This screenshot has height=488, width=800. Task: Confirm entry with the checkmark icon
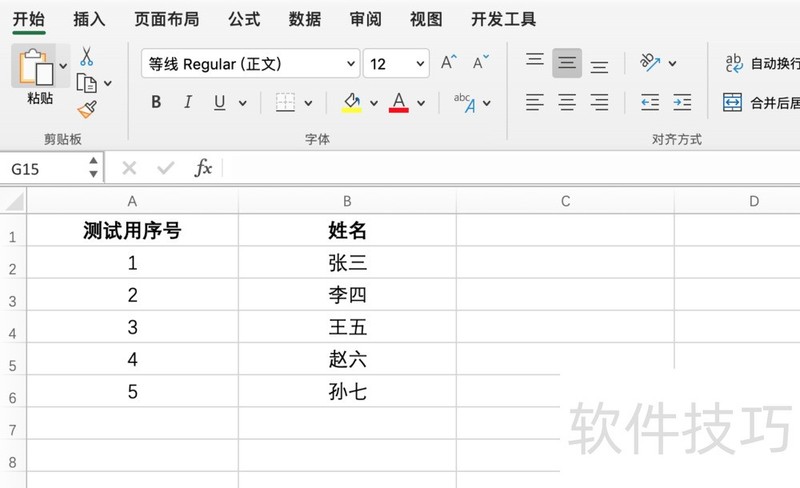(165, 168)
